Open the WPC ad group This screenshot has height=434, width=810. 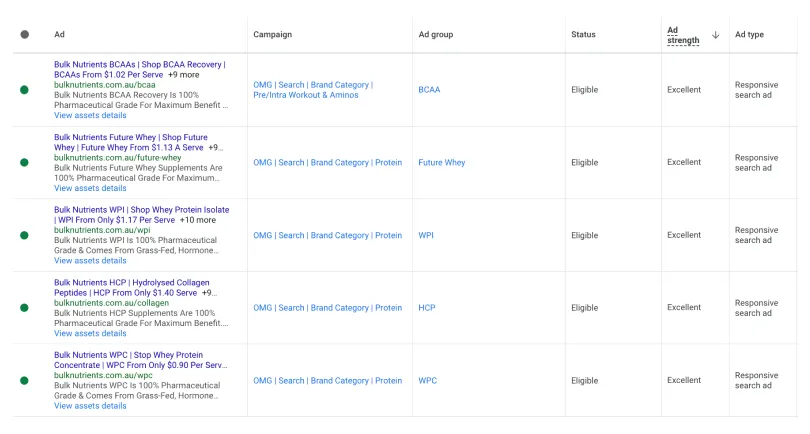click(428, 381)
